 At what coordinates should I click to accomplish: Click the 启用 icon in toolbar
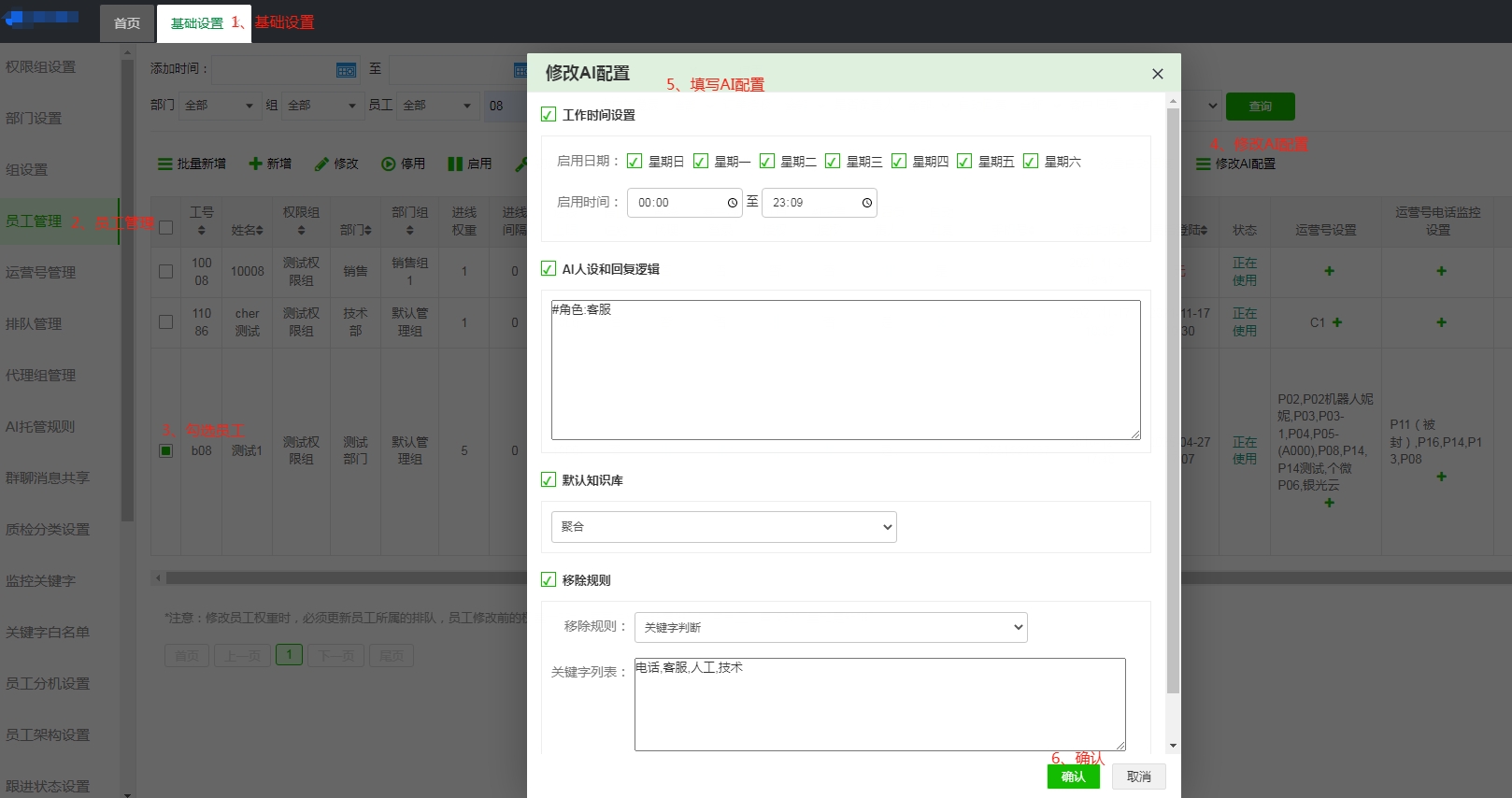click(x=455, y=164)
